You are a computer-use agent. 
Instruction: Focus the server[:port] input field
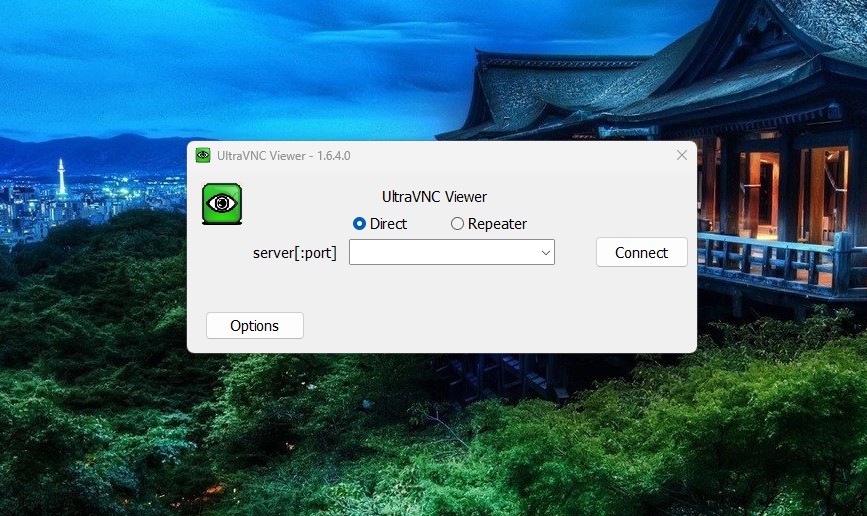452,252
